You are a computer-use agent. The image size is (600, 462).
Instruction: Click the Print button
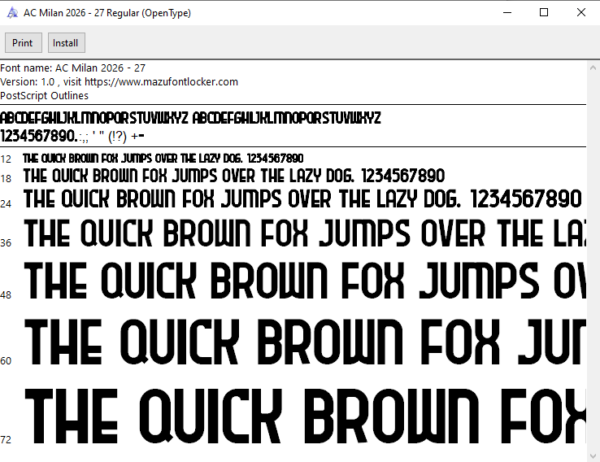coord(23,43)
